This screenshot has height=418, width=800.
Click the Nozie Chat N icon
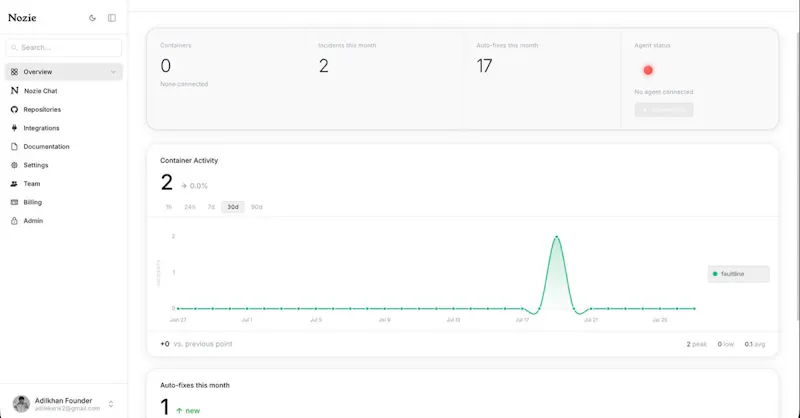pos(14,90)
